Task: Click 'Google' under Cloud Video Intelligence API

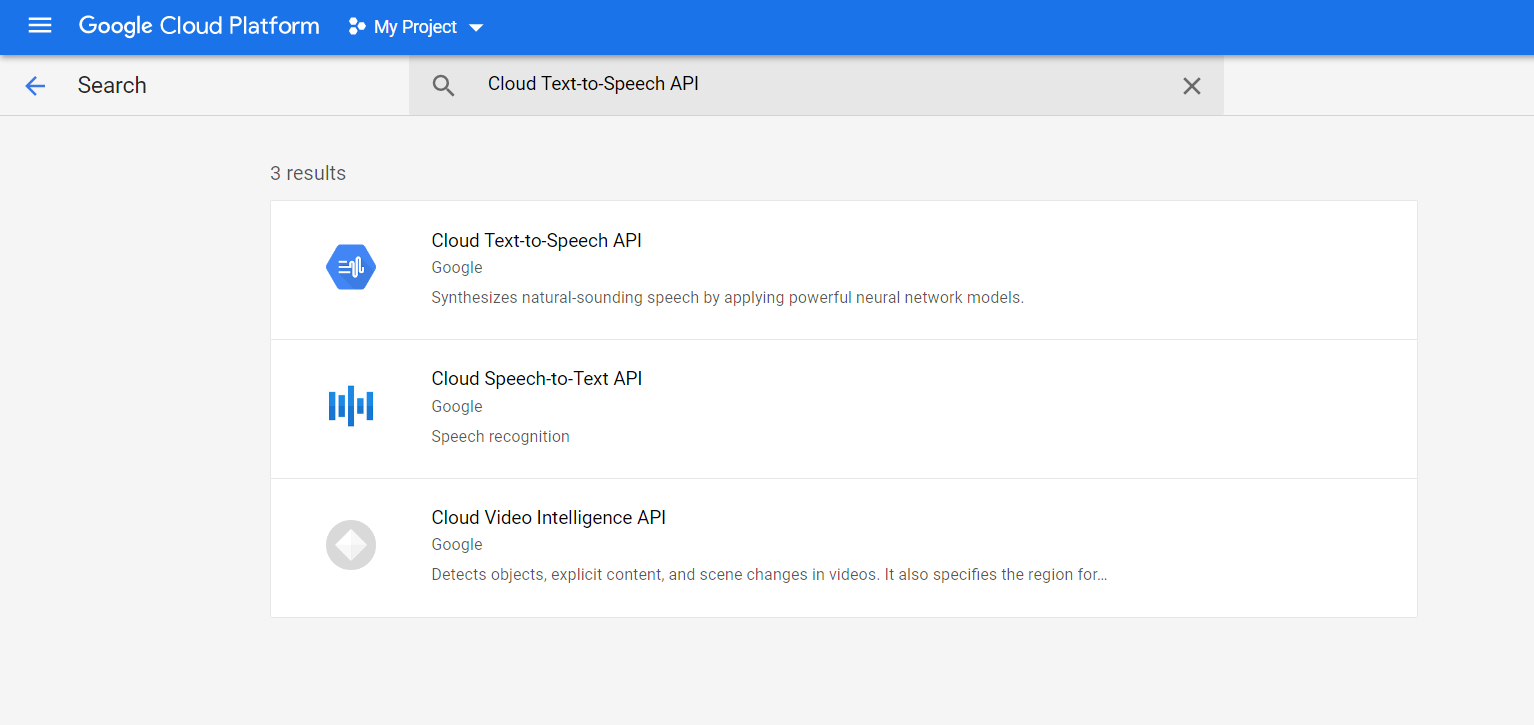Action: click(457, 545)
